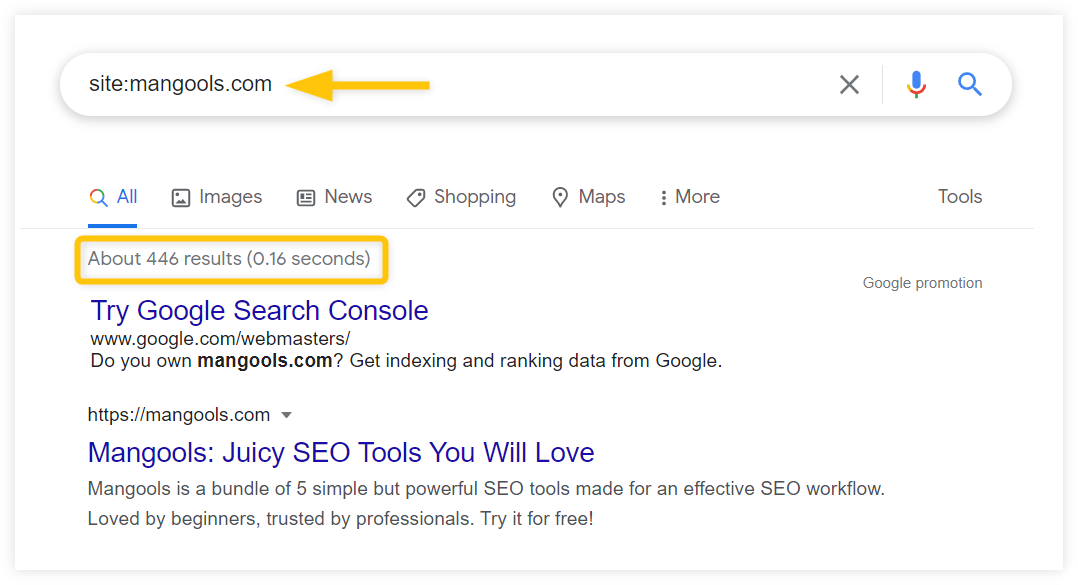Open the Tools filter options
1078x585 pixels.
click(x=960, y=197)
